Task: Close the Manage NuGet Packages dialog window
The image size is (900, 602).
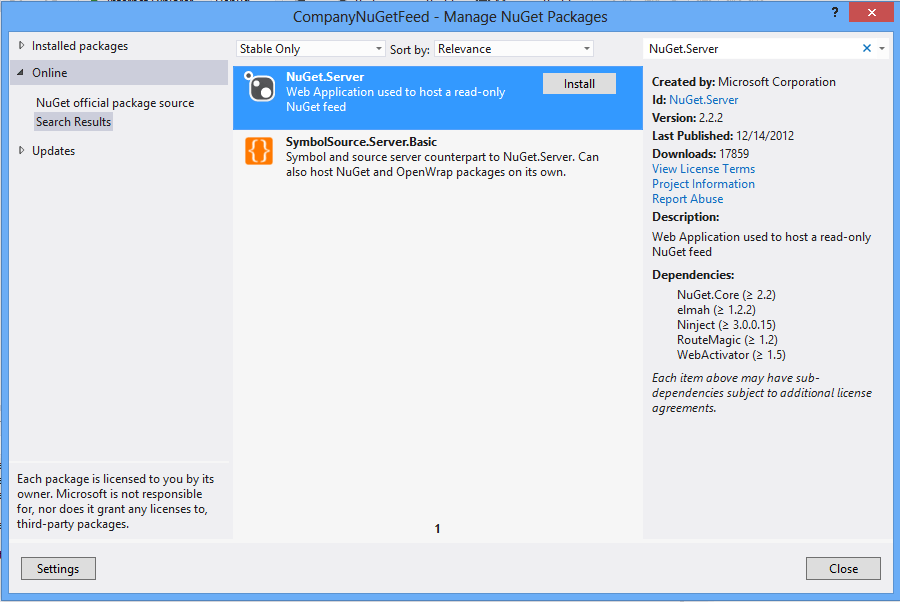Action: pyautogui.click(x=871, y=12)
